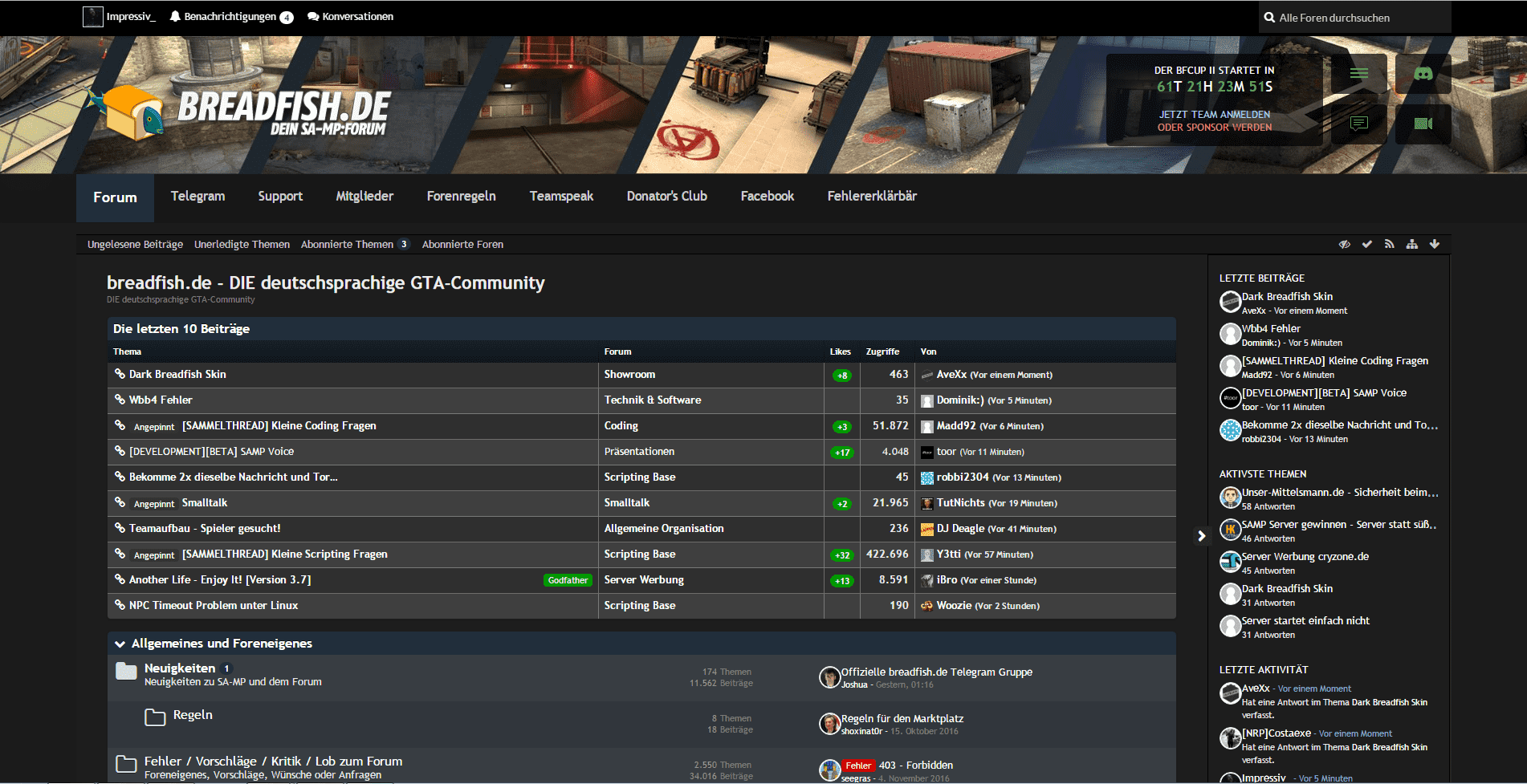Screen dimensions: 1527x784
Task: Open Abonnierte Foren link
Action: [462, 244]
